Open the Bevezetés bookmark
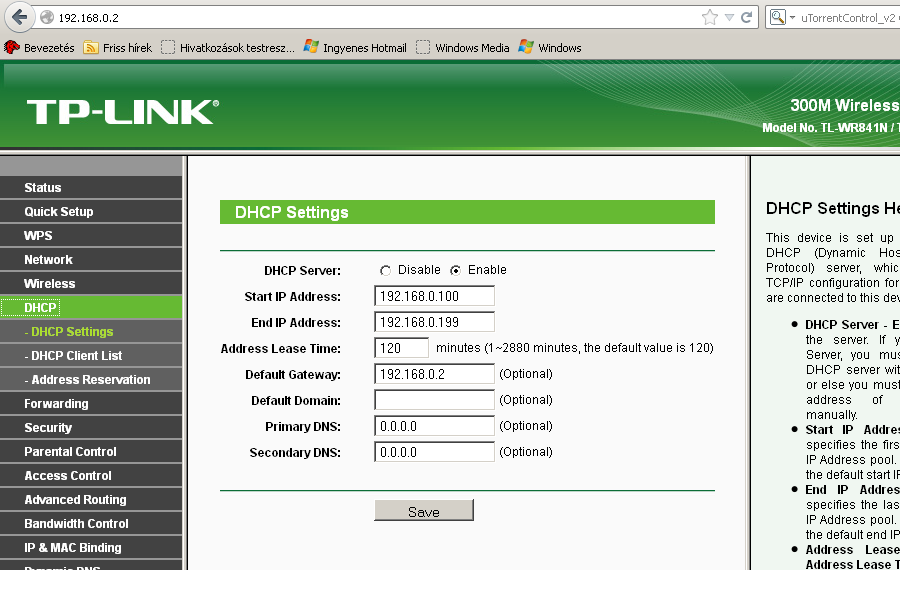This screenshot has height=610, width=900. coord(39,48)
